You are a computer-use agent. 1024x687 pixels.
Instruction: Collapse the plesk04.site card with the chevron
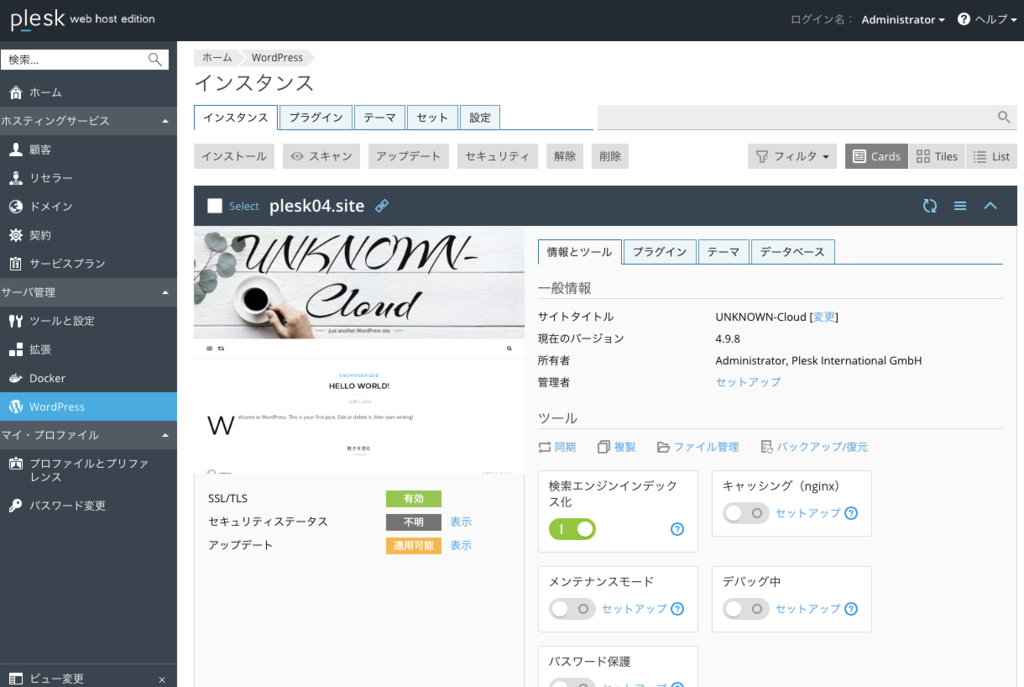(x=990, y=205)
